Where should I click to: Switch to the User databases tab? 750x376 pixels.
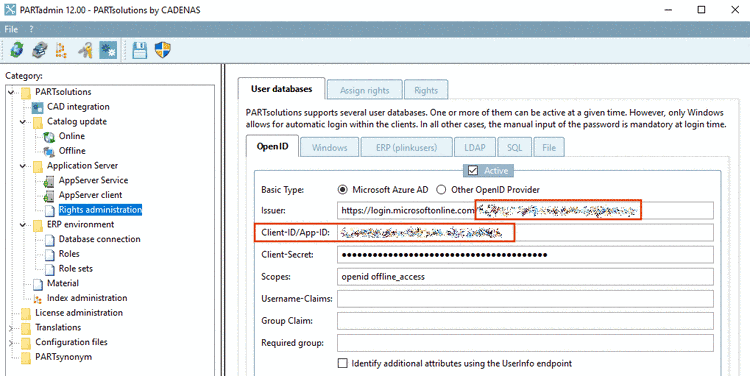(281, 89)
